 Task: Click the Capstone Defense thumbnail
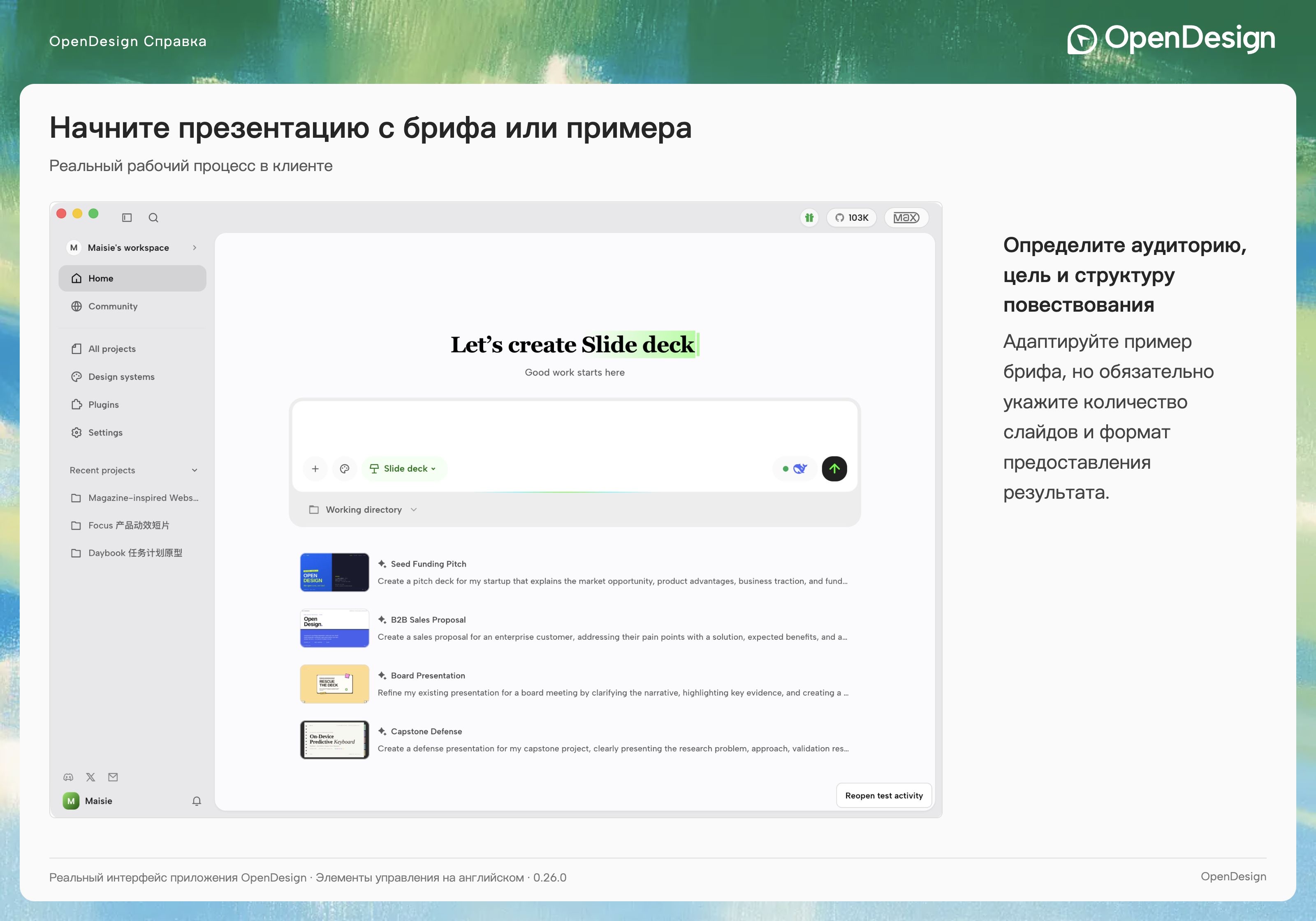[x=335, y=740]
